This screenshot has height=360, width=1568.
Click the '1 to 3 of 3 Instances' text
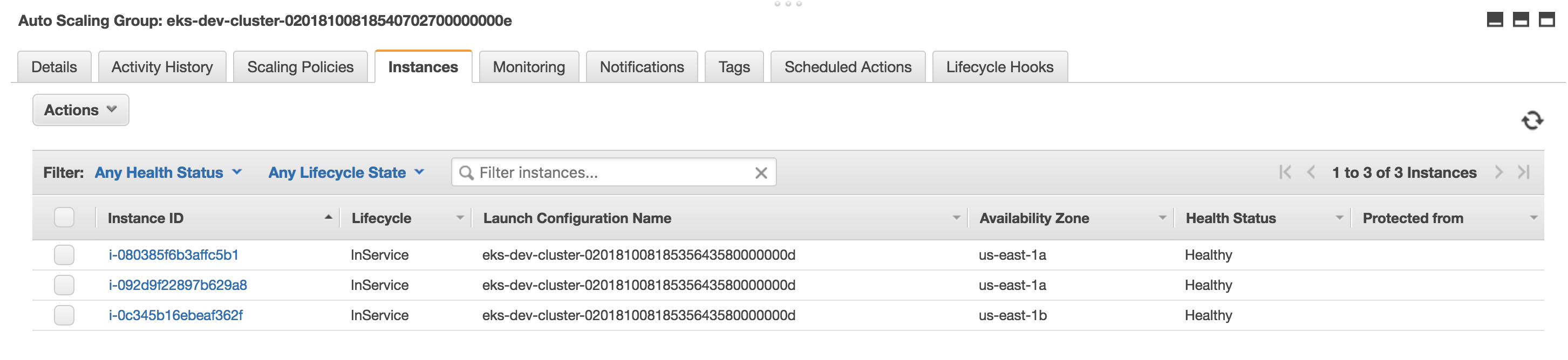point(1403,172)
